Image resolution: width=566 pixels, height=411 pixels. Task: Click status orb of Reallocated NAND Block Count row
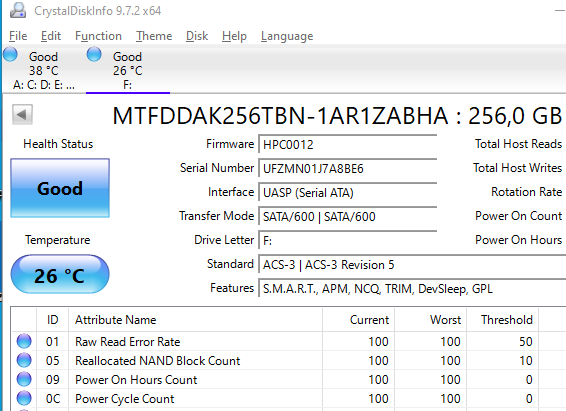click(24, 360)
